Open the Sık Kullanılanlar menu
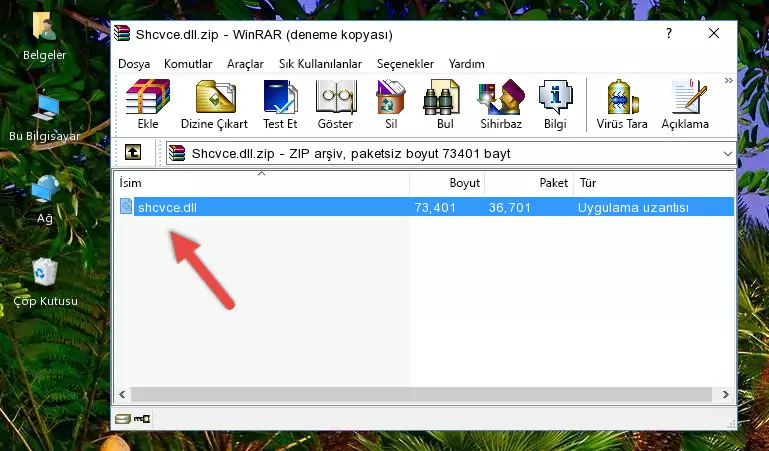 tap(320, 64)
